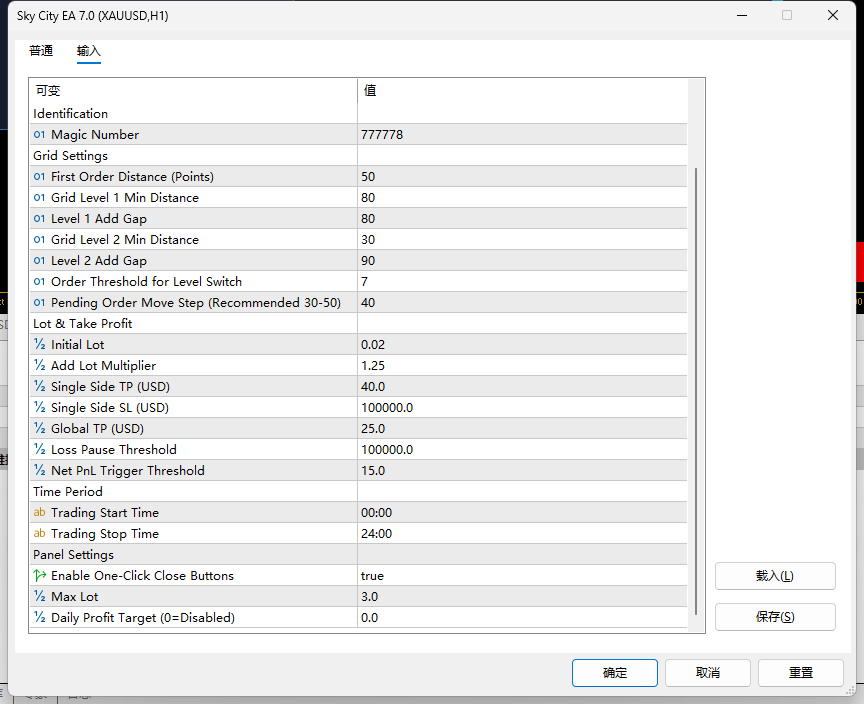
Task: Click the 确定 button to confirm
Action: (x=614, y=673)
